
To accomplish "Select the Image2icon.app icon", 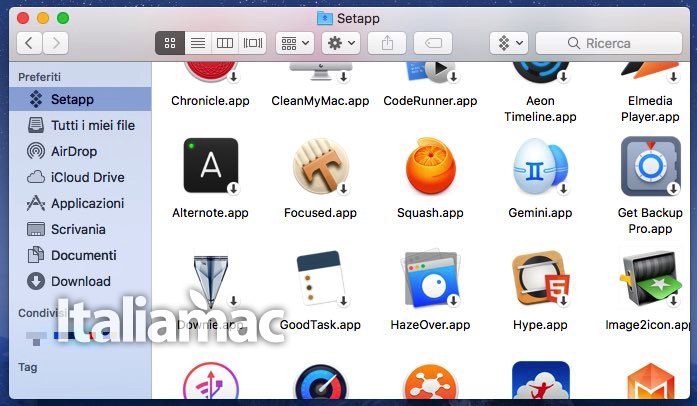I will (x=650, y=278).
